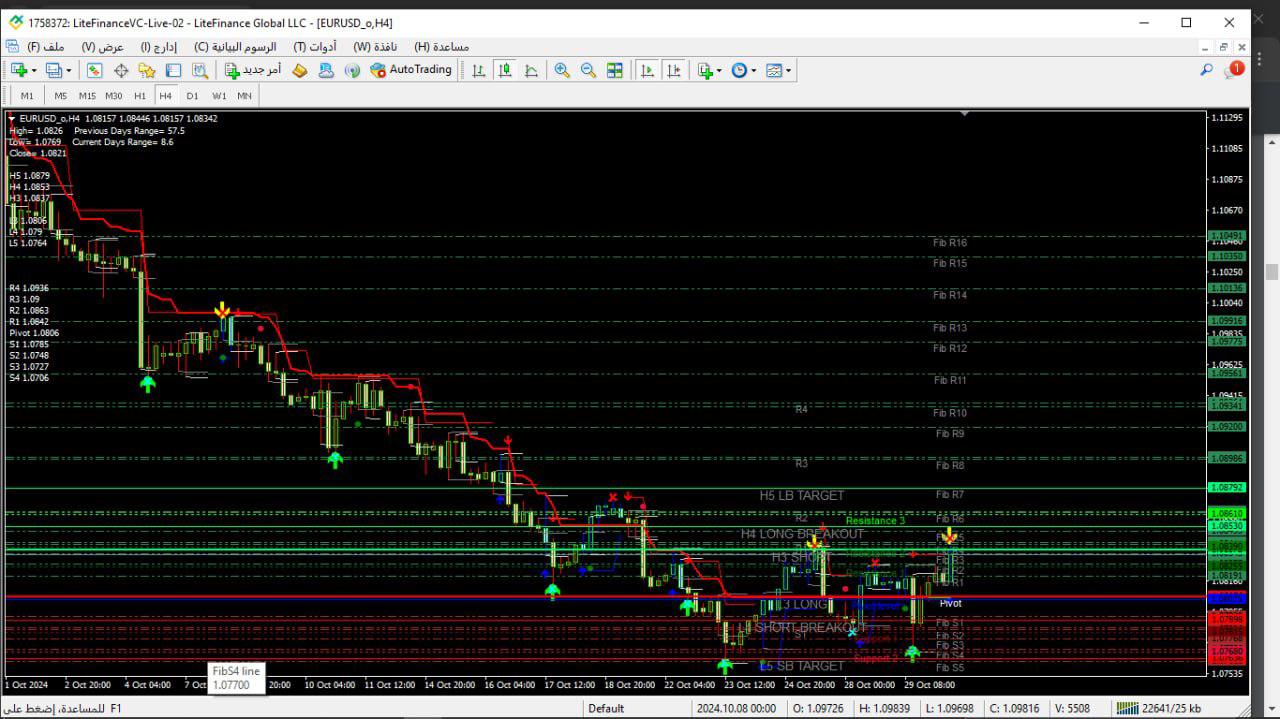
Task: Select the D1 timeframe
Action: click(192, 96)
